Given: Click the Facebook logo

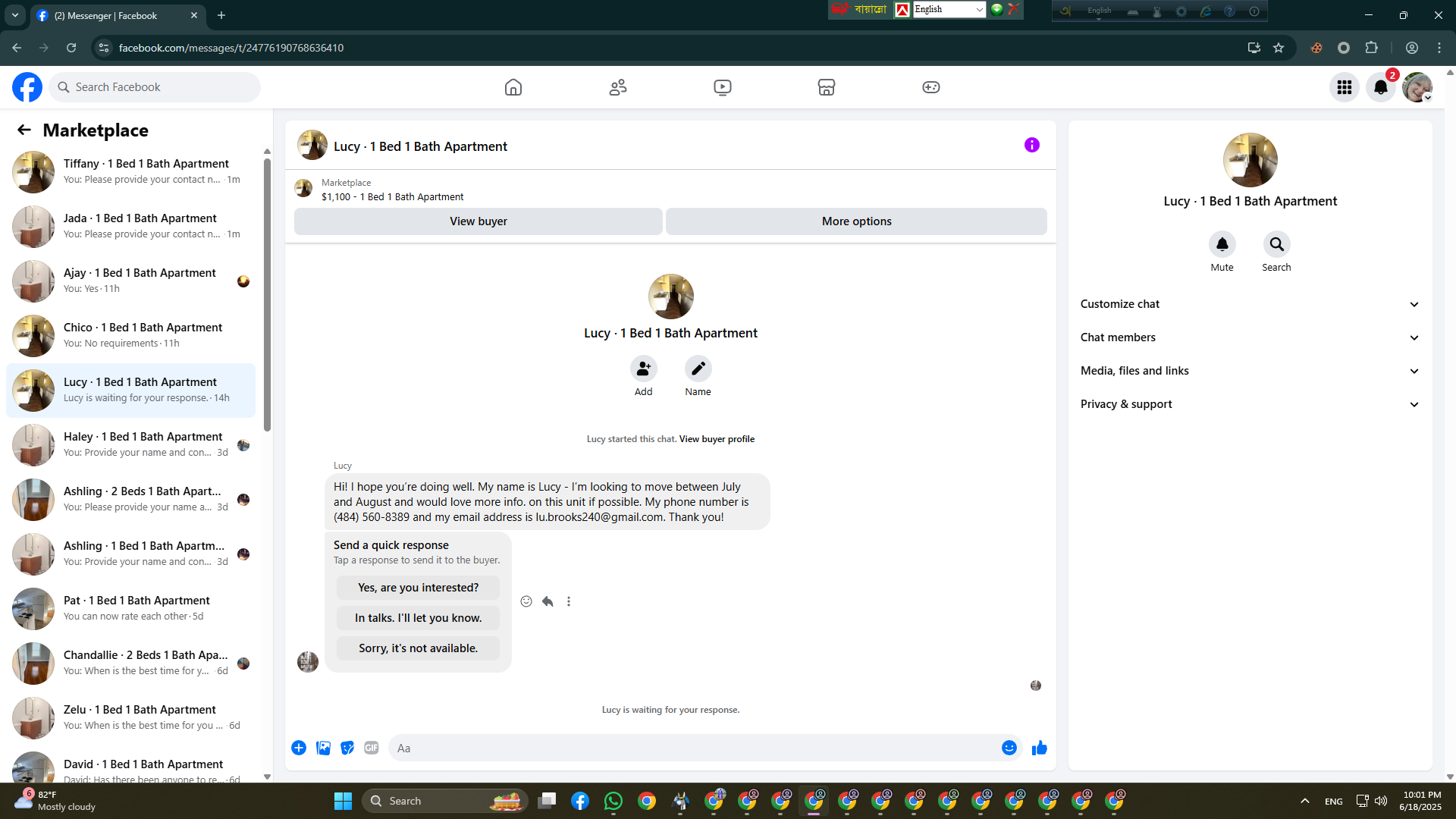Looking at the screenshot, I should pyautogui.click(x=27, y=87).
